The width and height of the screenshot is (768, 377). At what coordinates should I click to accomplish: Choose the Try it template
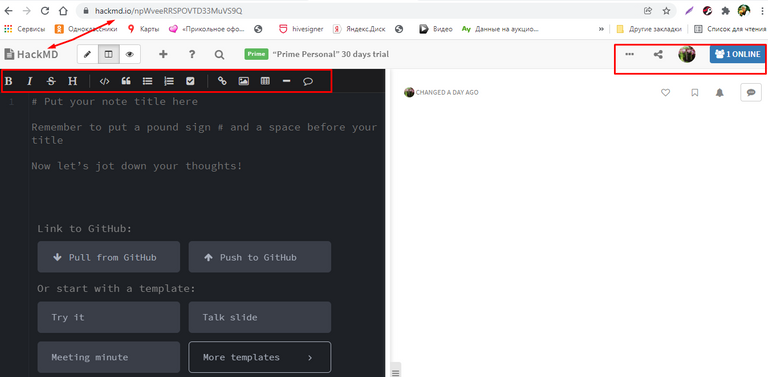coord(109,317)
